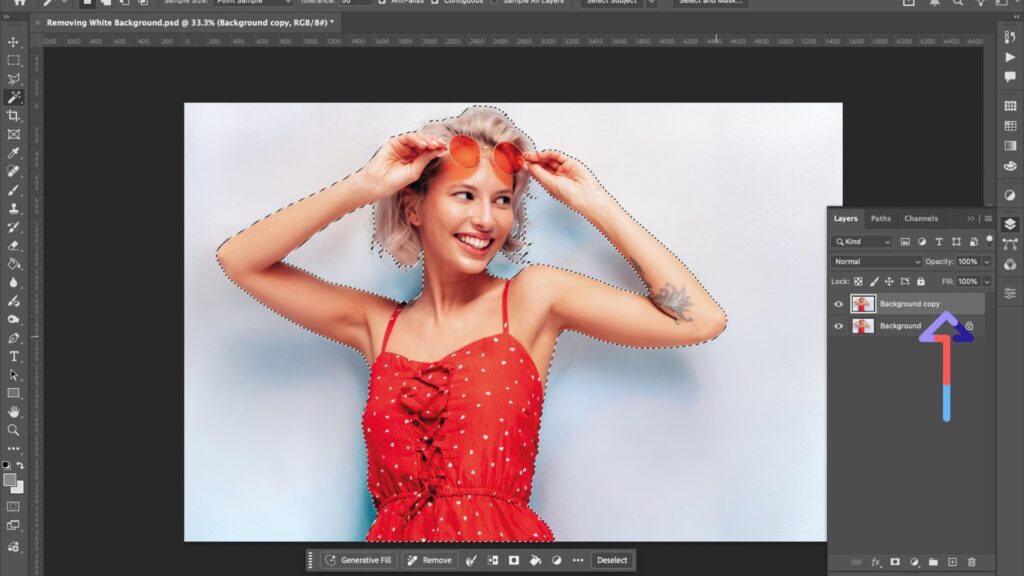
Task: Toggle lock all padlock icon
Action: pyautogui.click(x=921, y=281)
